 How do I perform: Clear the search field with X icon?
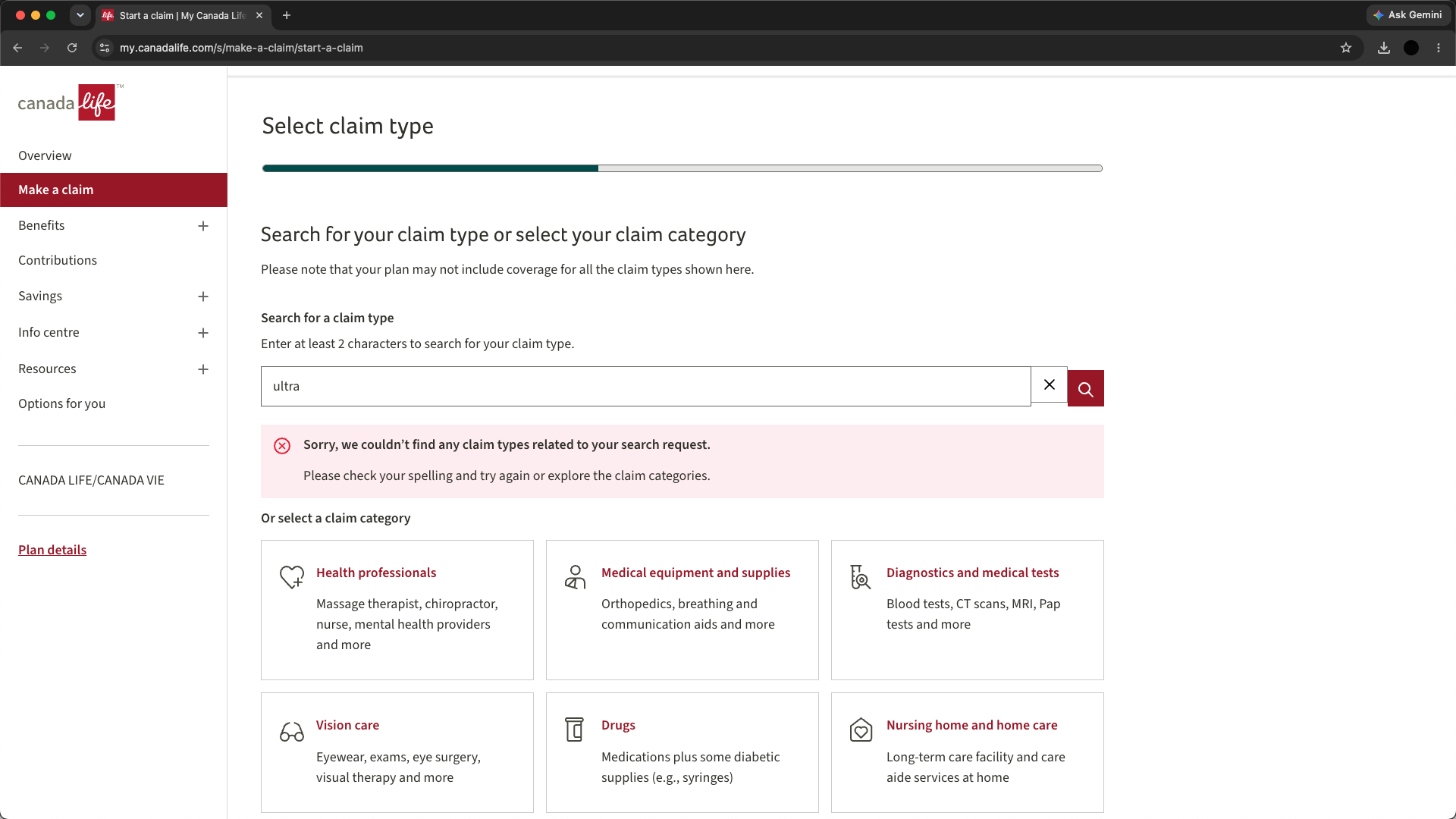pos(1050,384)
